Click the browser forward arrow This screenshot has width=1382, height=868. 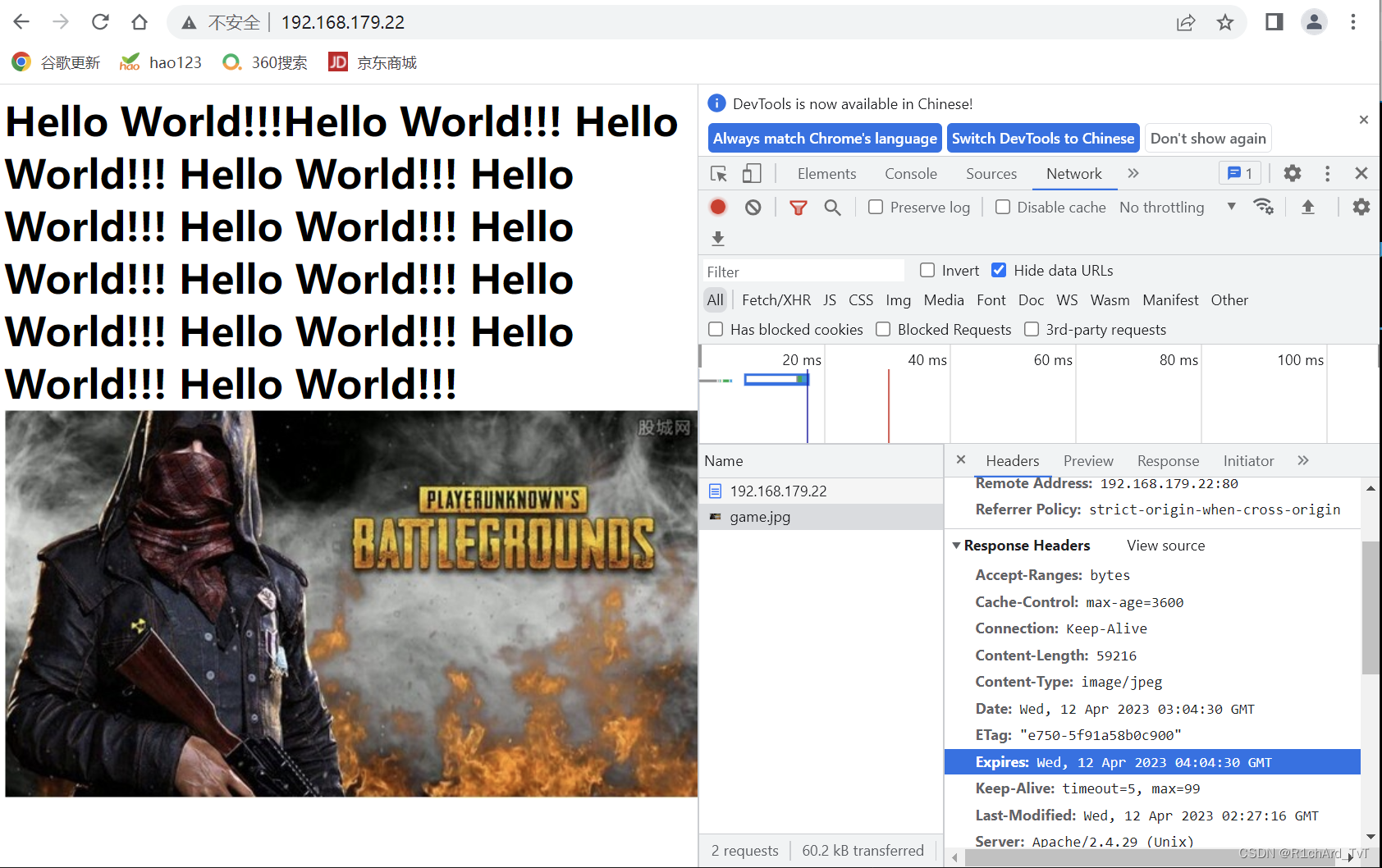61,22
